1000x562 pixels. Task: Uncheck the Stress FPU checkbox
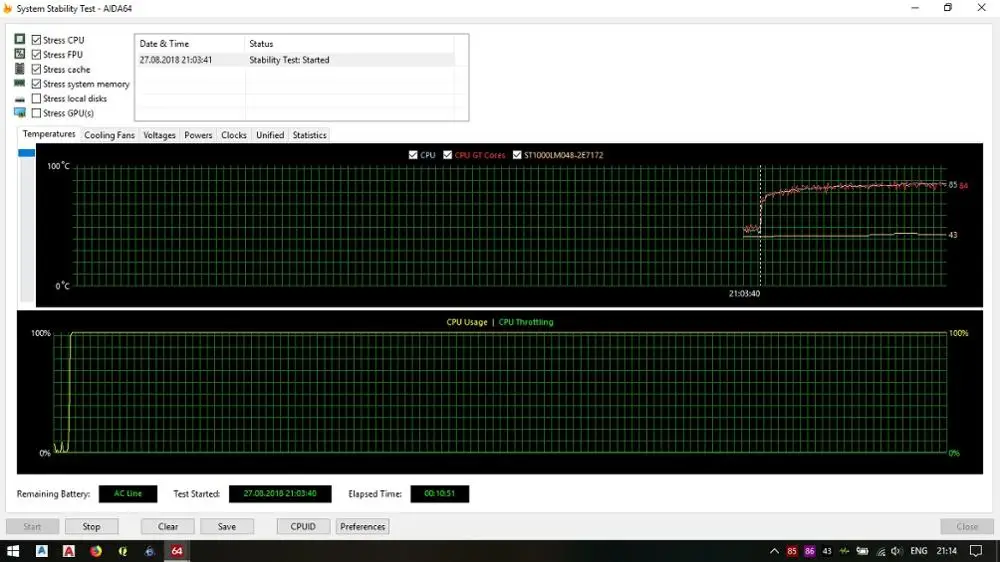tap(36, 54)
